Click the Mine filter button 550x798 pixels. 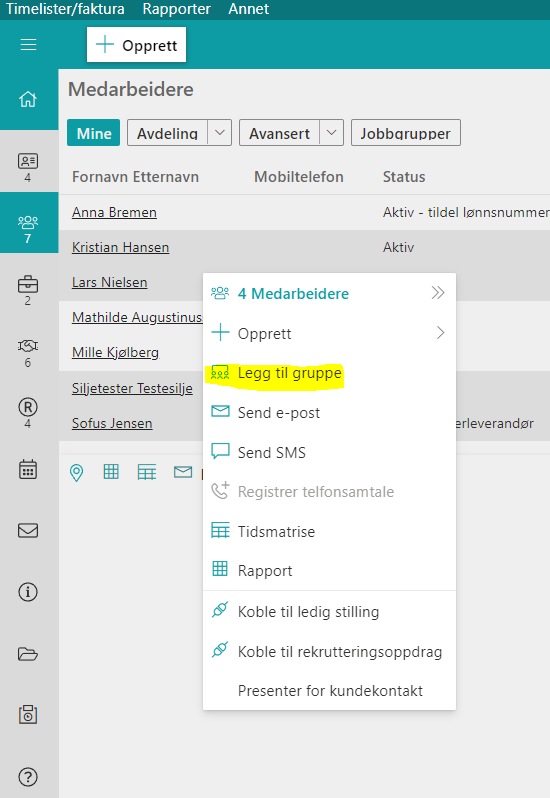pos(94,133)
